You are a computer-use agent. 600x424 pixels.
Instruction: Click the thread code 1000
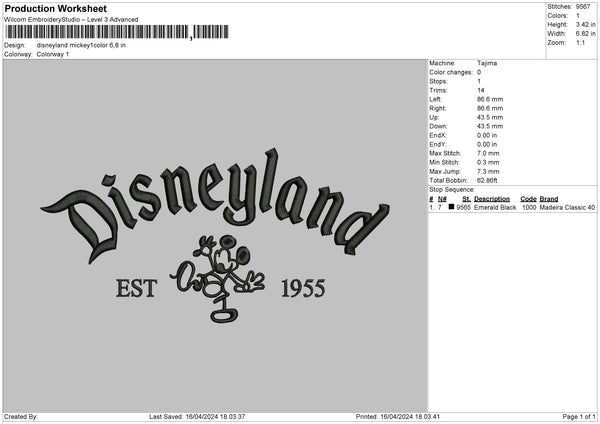tap(529, 207)
